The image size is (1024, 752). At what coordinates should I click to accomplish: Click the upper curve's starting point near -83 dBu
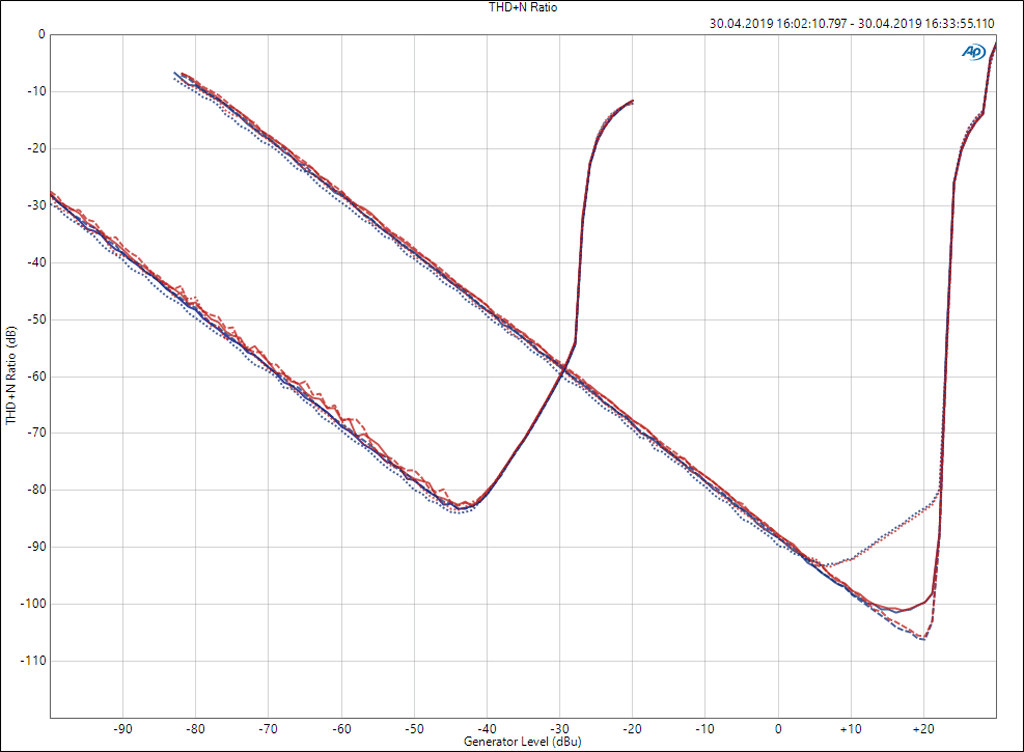point(176,73)
